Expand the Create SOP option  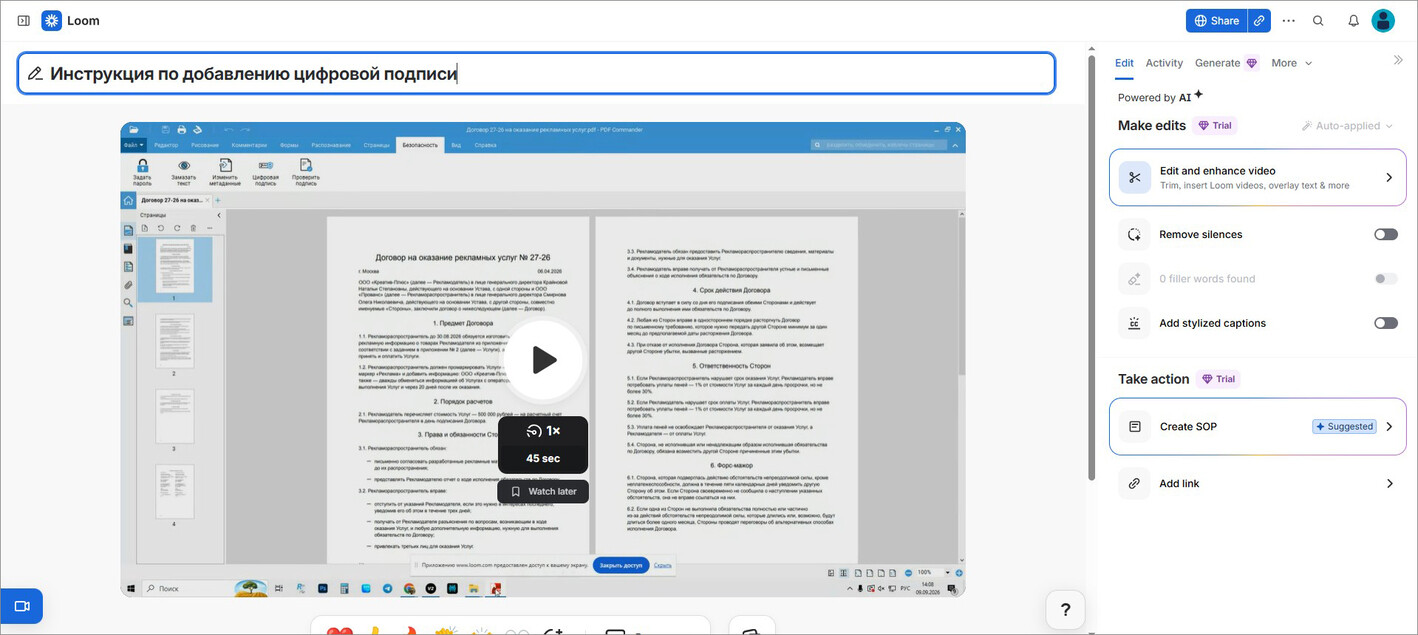1258,426
